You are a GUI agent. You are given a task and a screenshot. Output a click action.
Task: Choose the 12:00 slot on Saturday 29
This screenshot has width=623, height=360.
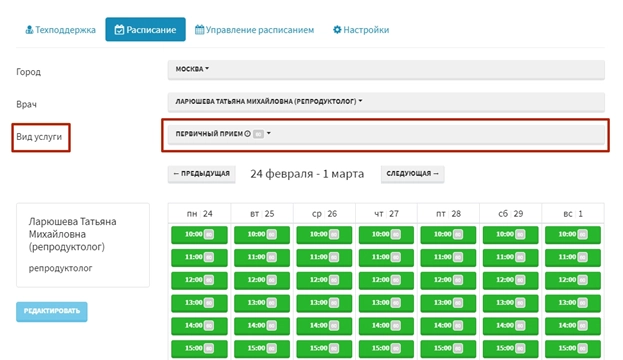click(x=511, y=280)
